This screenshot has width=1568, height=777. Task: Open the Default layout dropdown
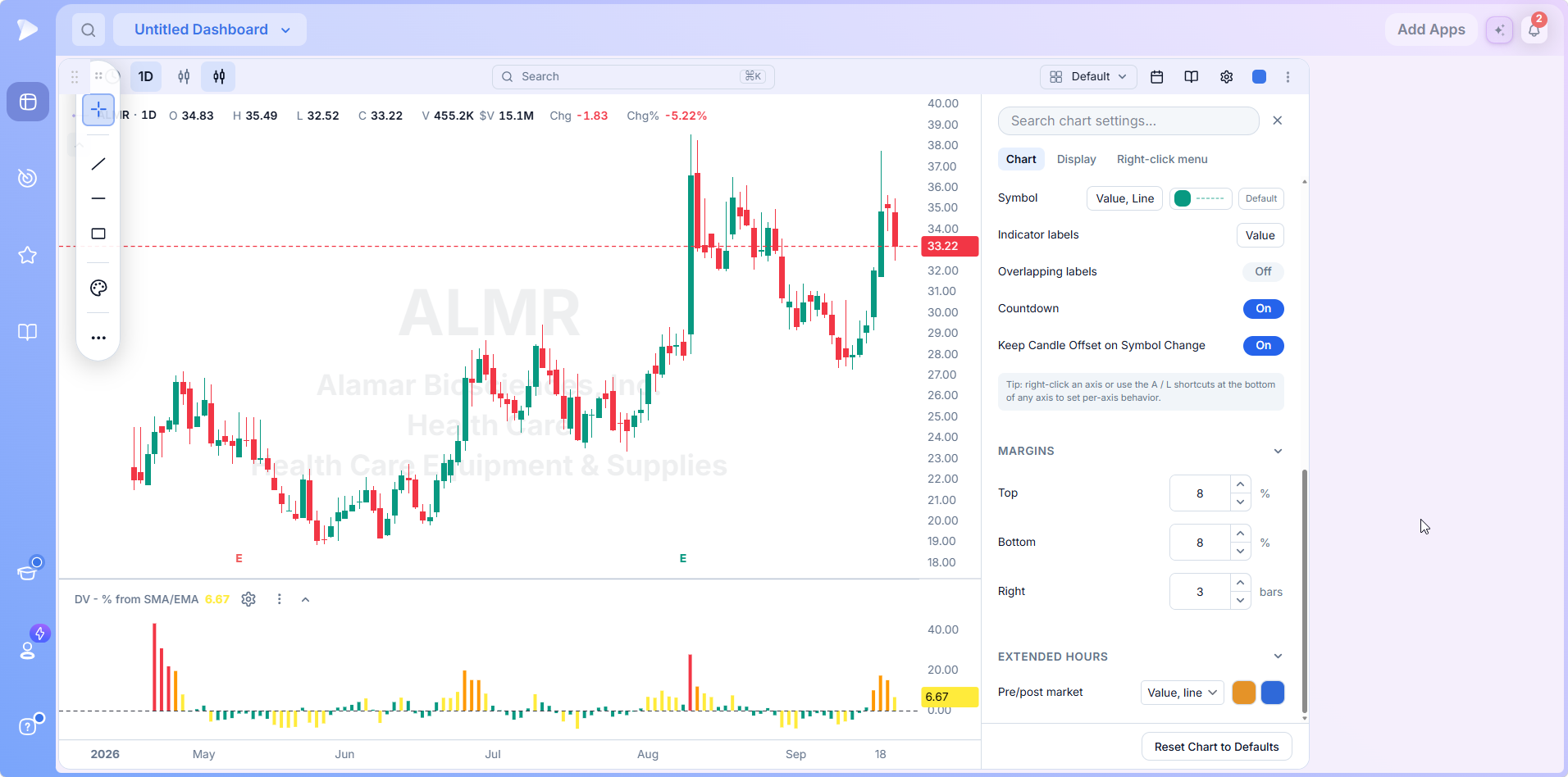(x=1088, y=76)
